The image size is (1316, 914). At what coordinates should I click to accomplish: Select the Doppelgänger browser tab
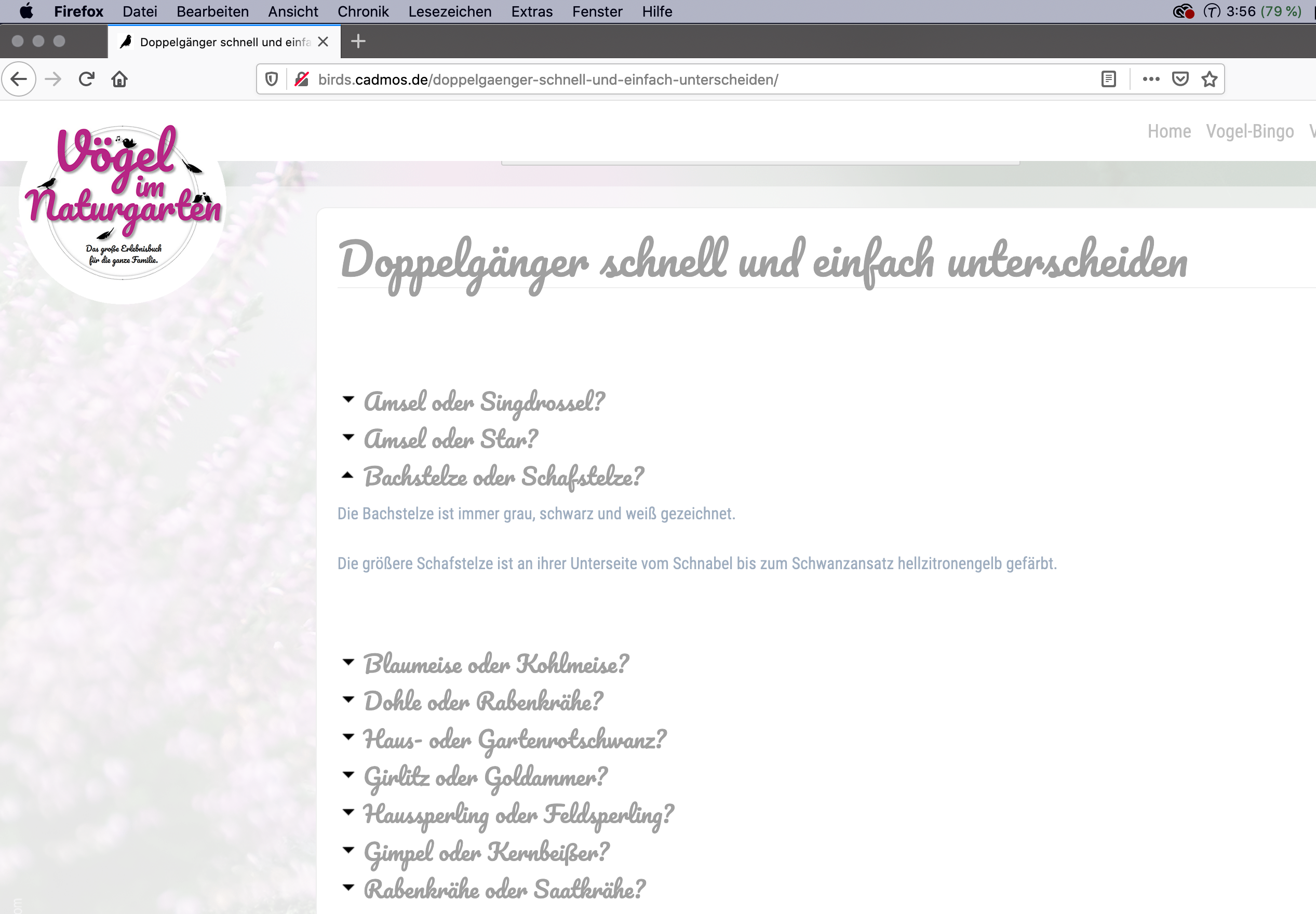(x=224, y=42)
